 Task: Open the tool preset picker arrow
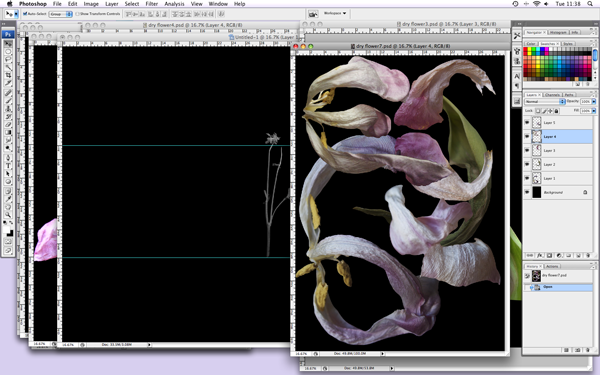[16, 14]
